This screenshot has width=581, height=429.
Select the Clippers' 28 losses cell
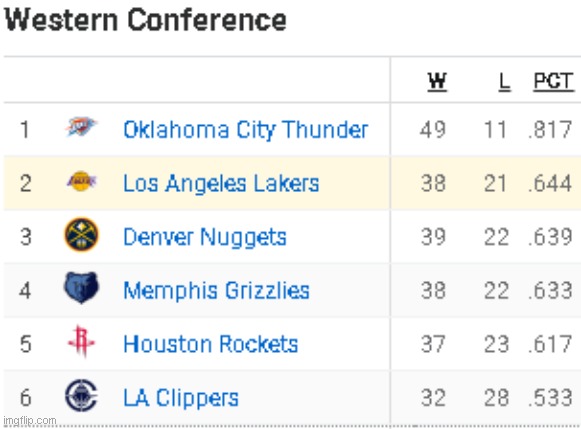pos(497,398)
